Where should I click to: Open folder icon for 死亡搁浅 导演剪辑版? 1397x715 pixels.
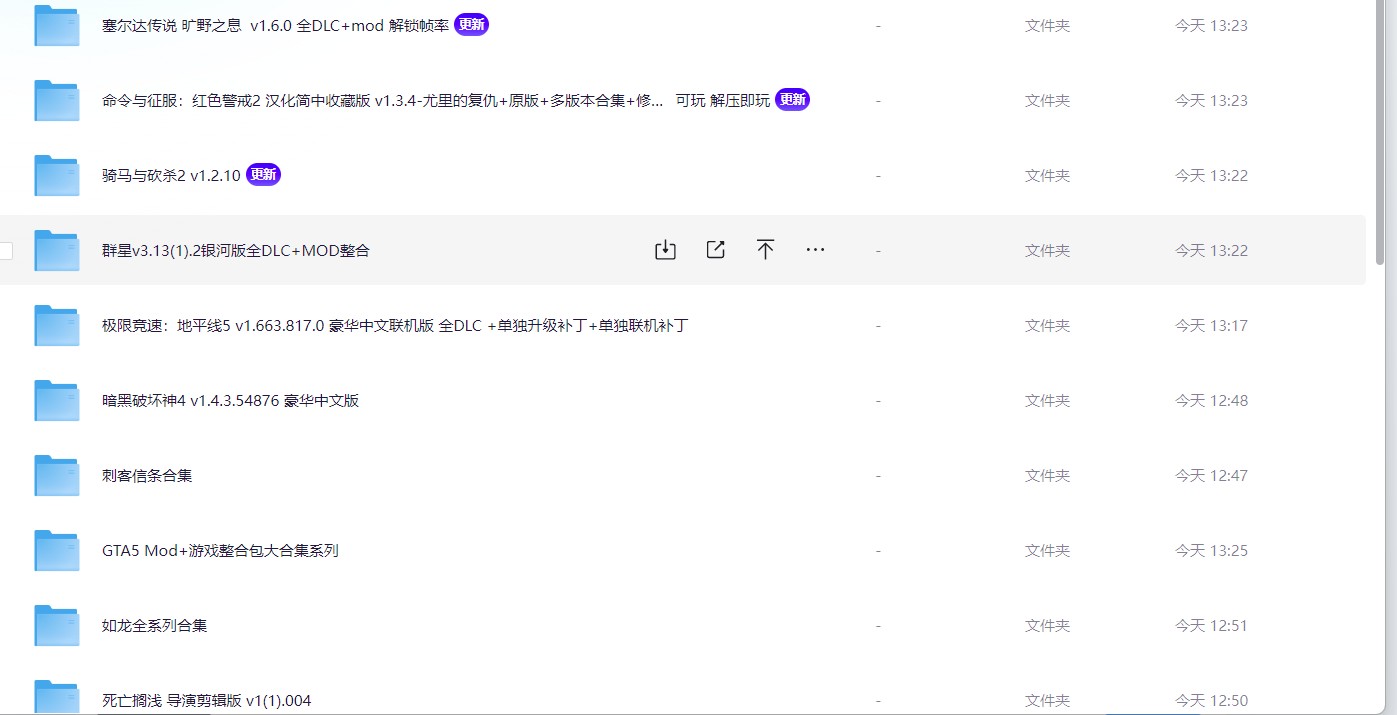click(x=57, y=698)
